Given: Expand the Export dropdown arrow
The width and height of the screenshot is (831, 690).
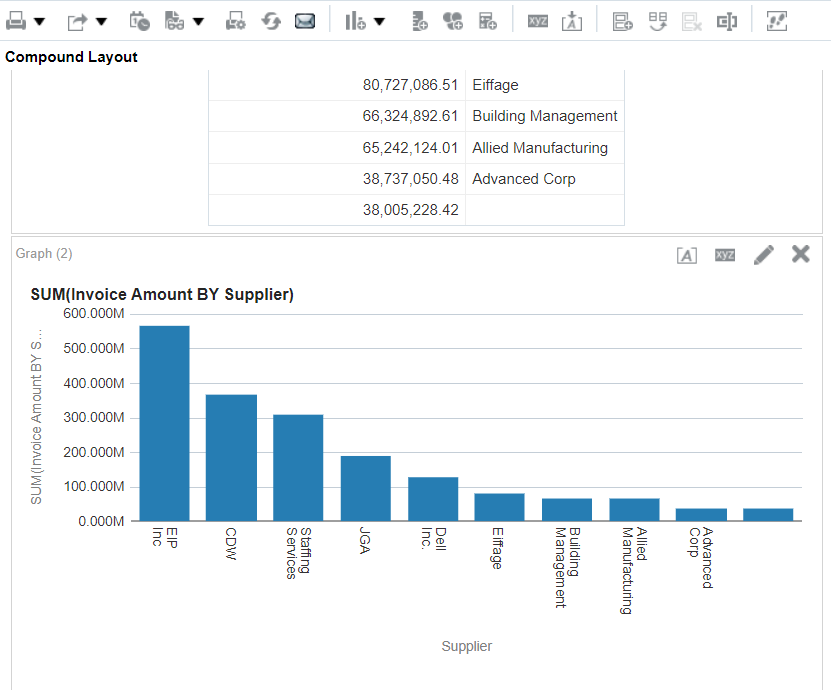Looking at the screenshot, I should point(101,22).
